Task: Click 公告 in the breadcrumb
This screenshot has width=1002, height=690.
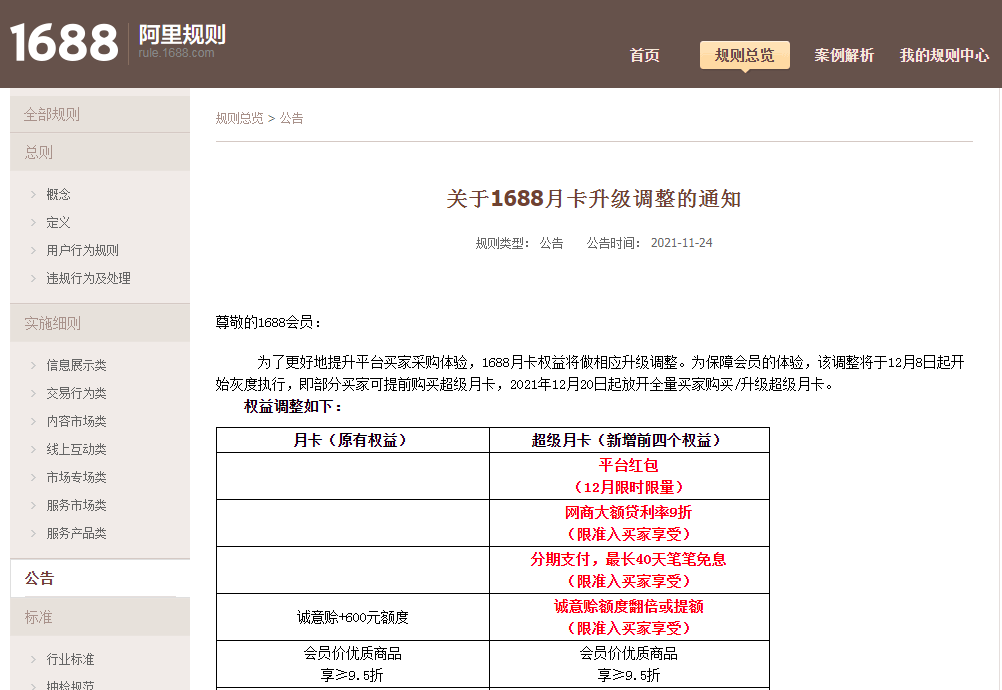Action: coord(291,118)
